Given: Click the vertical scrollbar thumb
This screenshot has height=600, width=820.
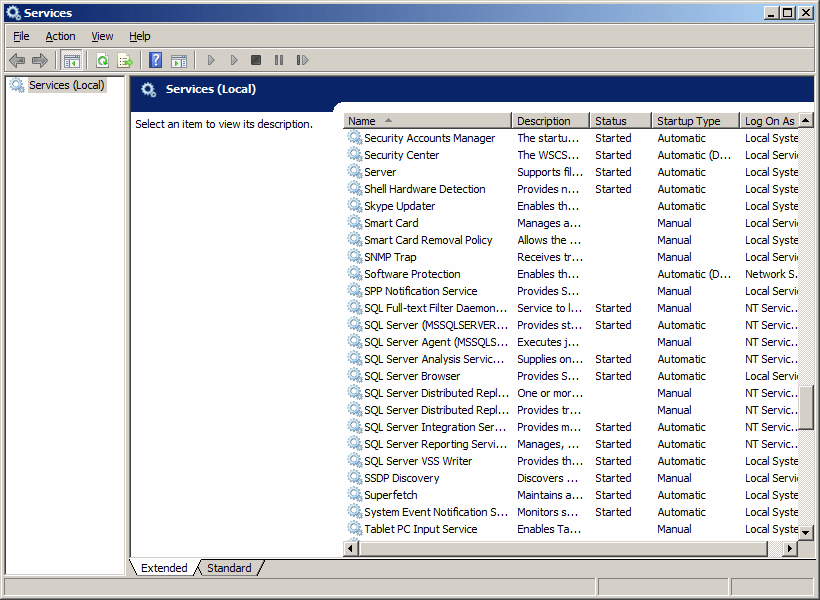Looking at the screenshot, I should [806, 407].
